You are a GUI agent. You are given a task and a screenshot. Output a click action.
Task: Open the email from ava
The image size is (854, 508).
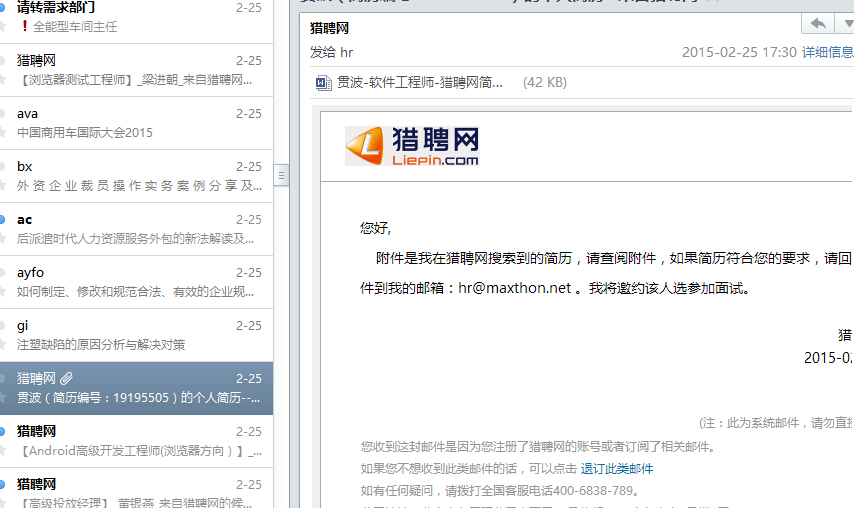pyautogui.click(x=136, y=123)
